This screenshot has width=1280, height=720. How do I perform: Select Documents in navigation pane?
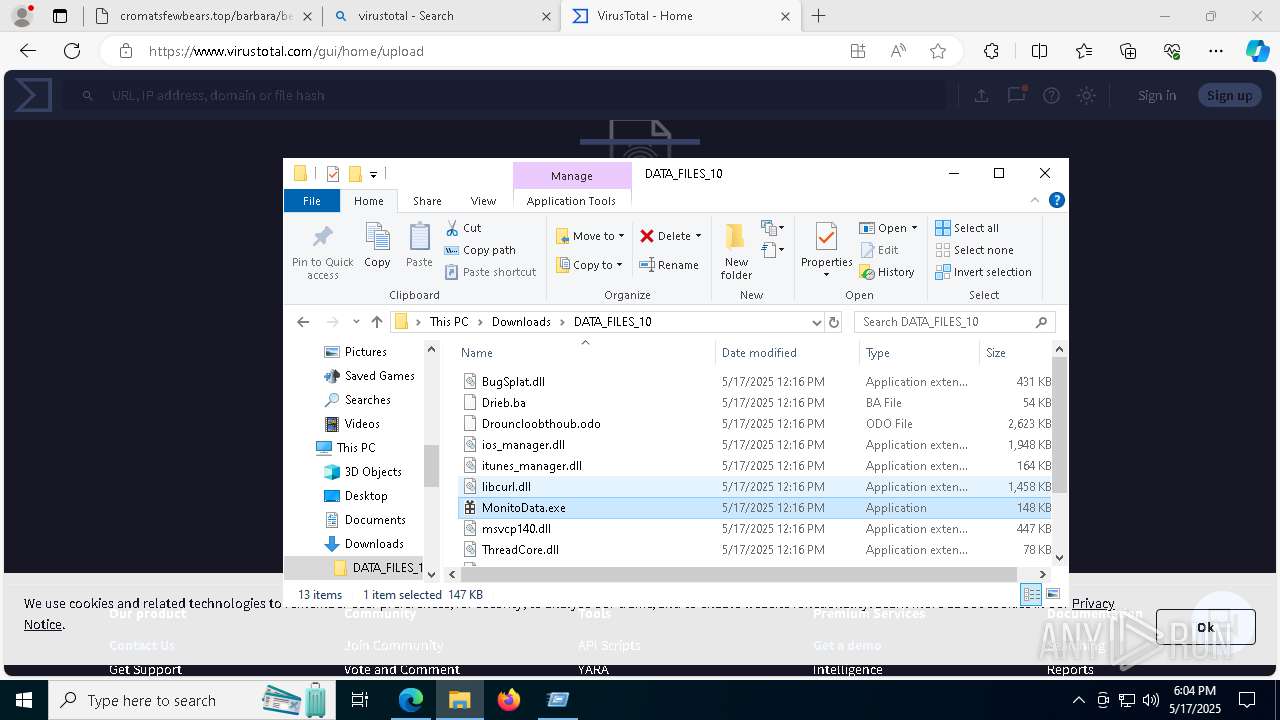[x=364, y=520]
